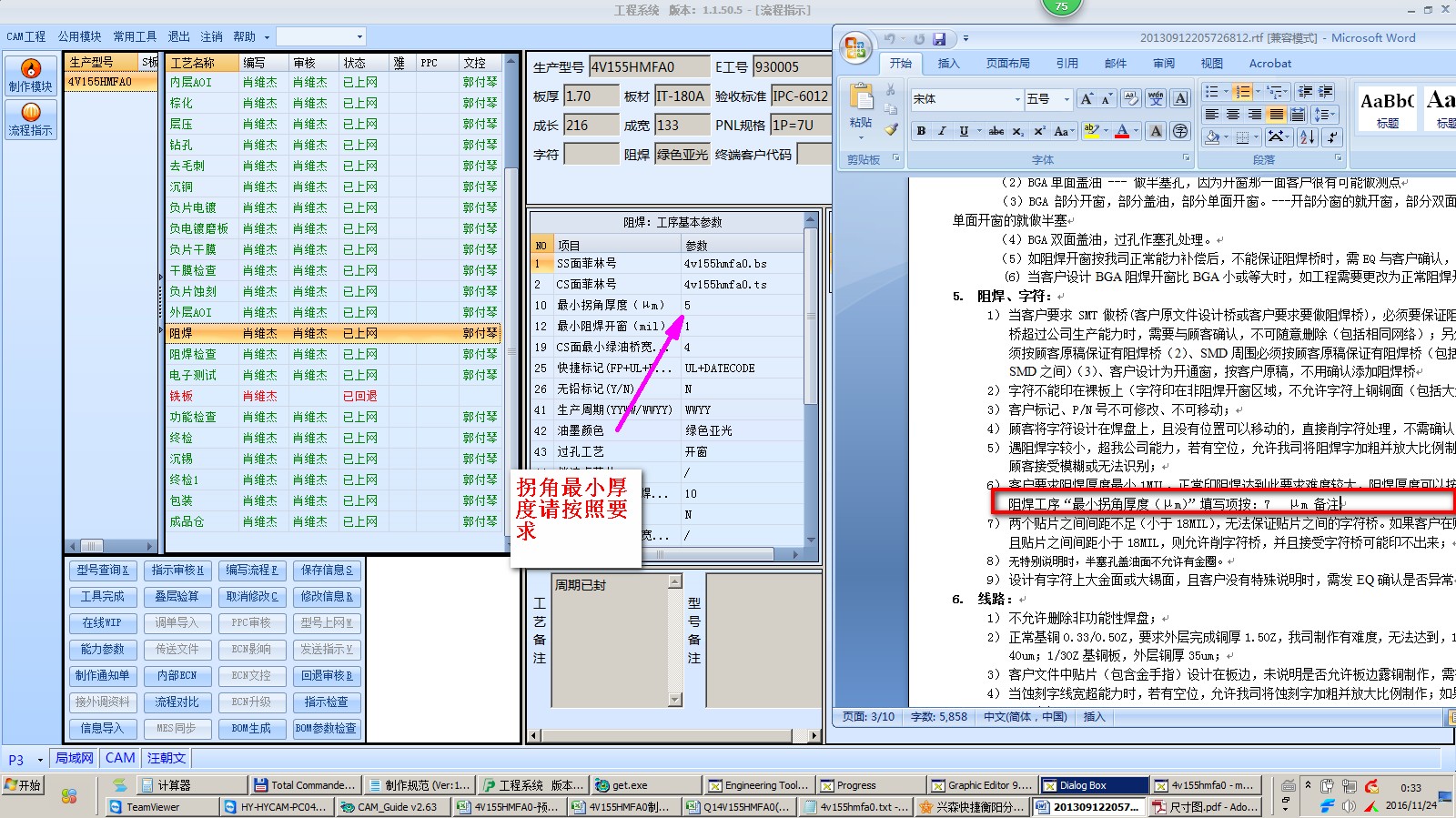1456x818 pixels.
Task: Open Word font name dropdown 宋体
Action: 1017,99
